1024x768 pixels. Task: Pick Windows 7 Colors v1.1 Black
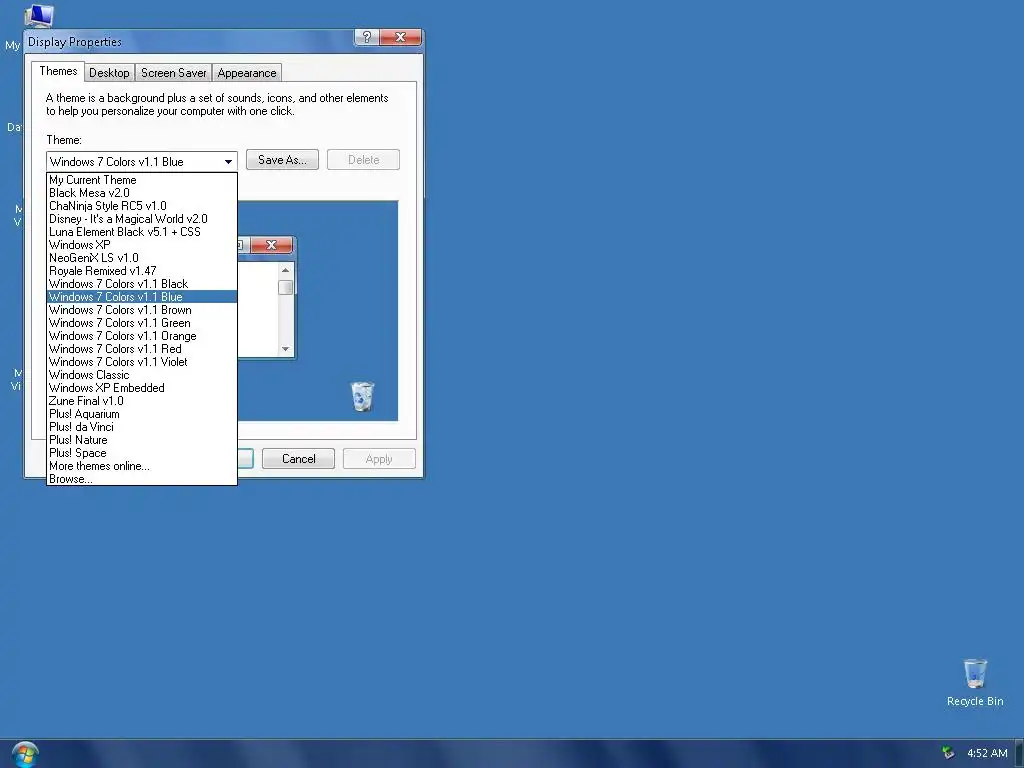142,284
